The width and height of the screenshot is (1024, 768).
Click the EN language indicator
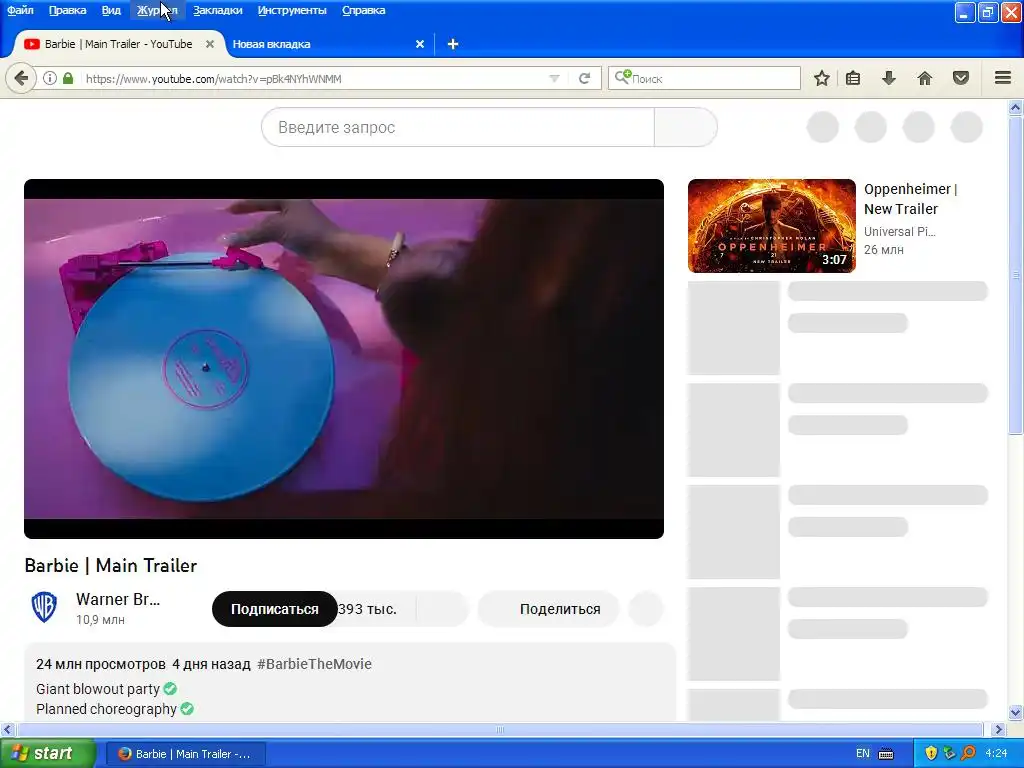coord(863,754)
